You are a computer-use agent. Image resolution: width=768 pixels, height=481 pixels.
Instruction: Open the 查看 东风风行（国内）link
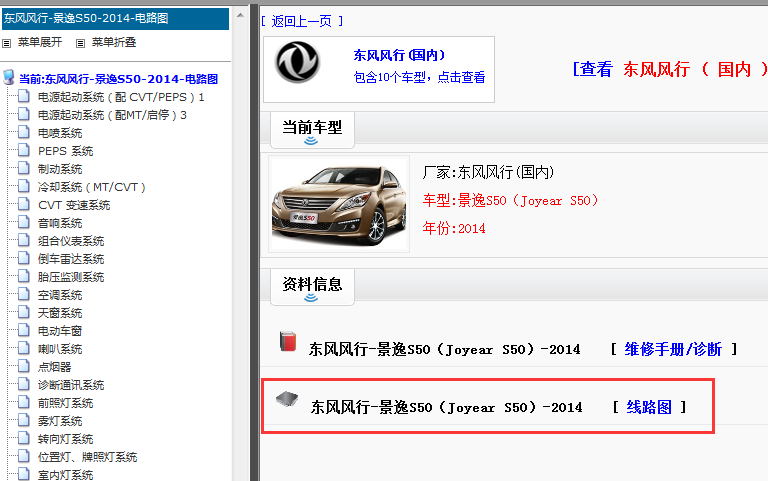click(670, 69)
